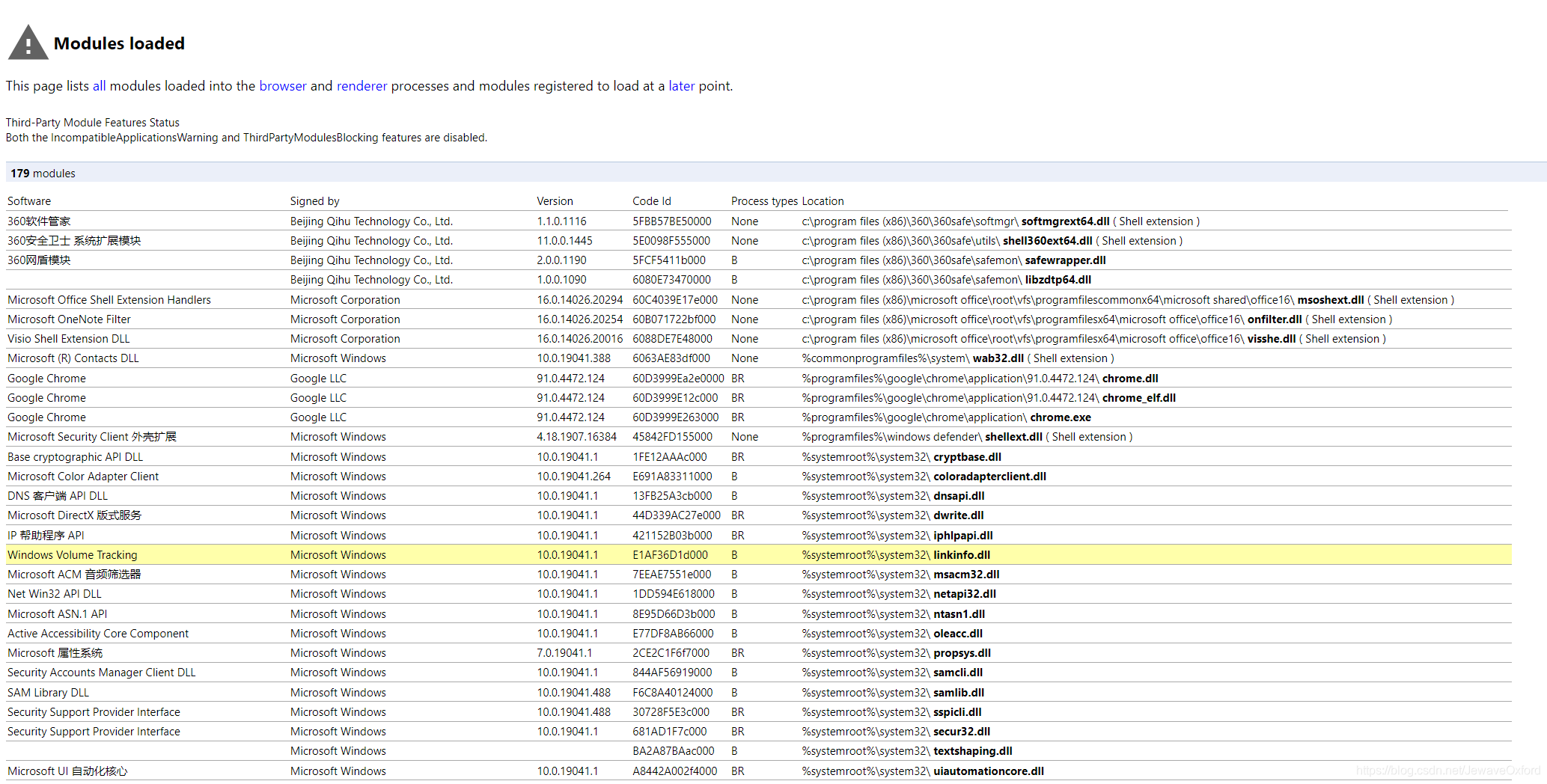Viewport: 1547px width, 784px height.
Task: Select the iphlpapi.dll file name
Action: tap(963, 536)
